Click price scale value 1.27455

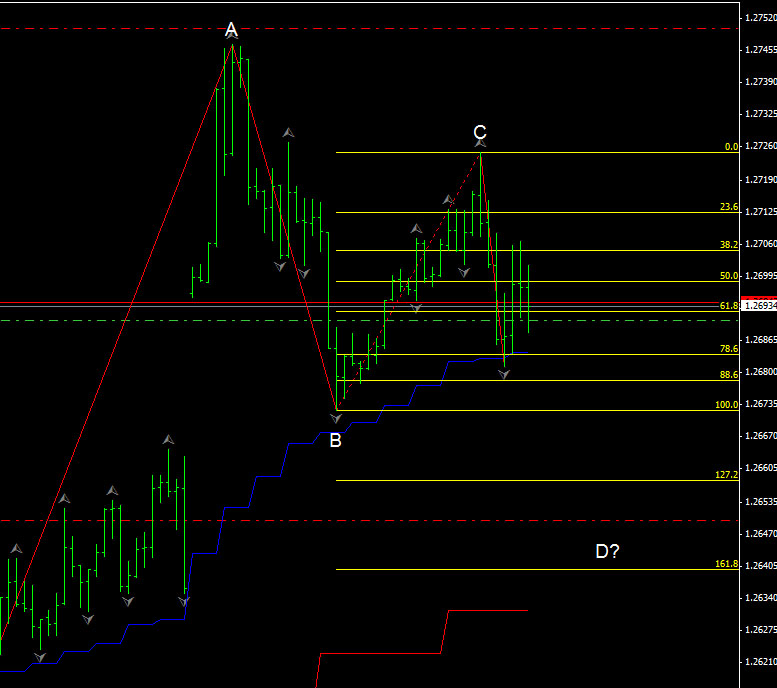click(x=761, y=50)
